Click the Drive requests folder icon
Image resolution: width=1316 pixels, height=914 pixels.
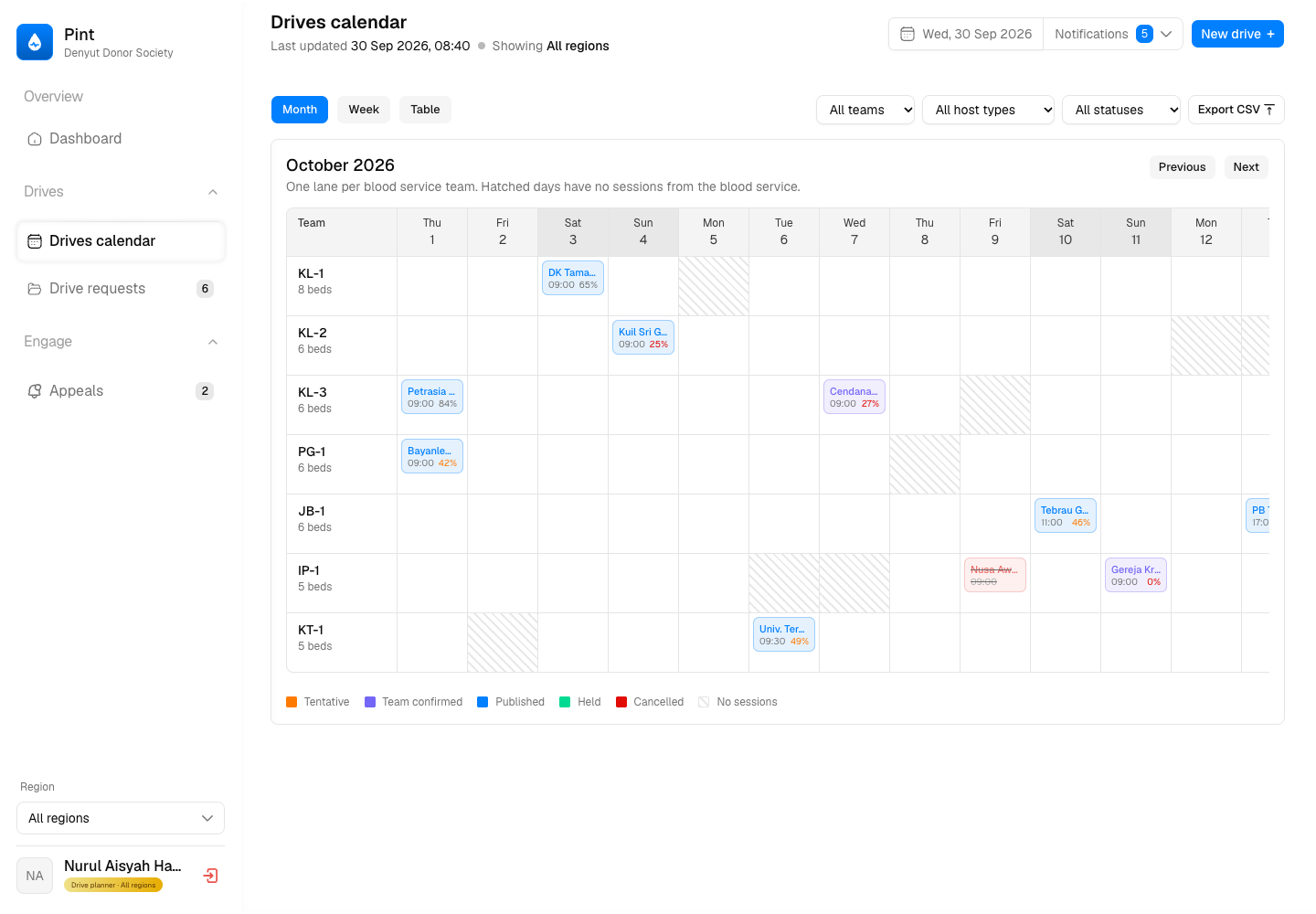point(35,289)
